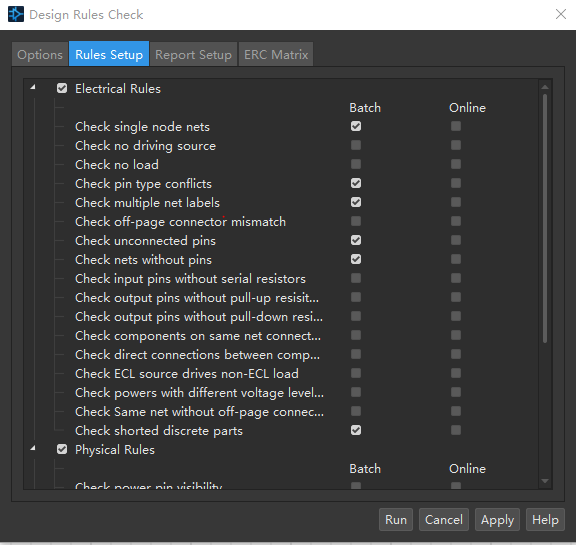The height and width of the screenshot is (545, 576).
Task: Click the scrollbar down arrow
Action: click(x=545, y=481)
